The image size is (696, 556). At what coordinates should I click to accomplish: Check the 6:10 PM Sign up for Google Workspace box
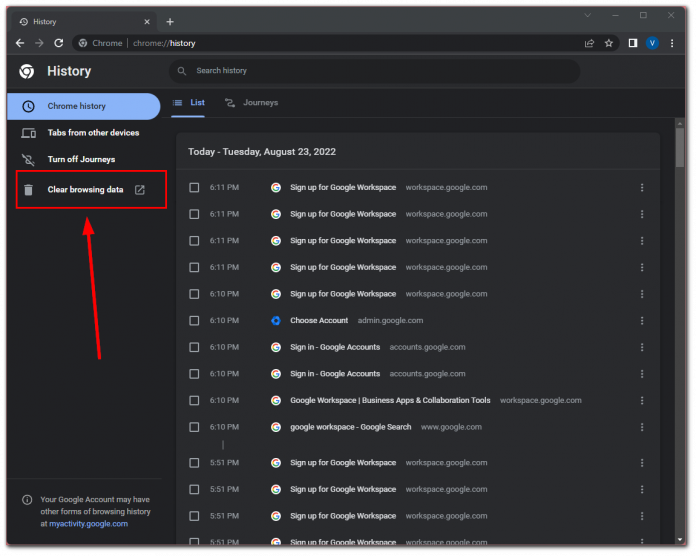[x=194, y=294]
